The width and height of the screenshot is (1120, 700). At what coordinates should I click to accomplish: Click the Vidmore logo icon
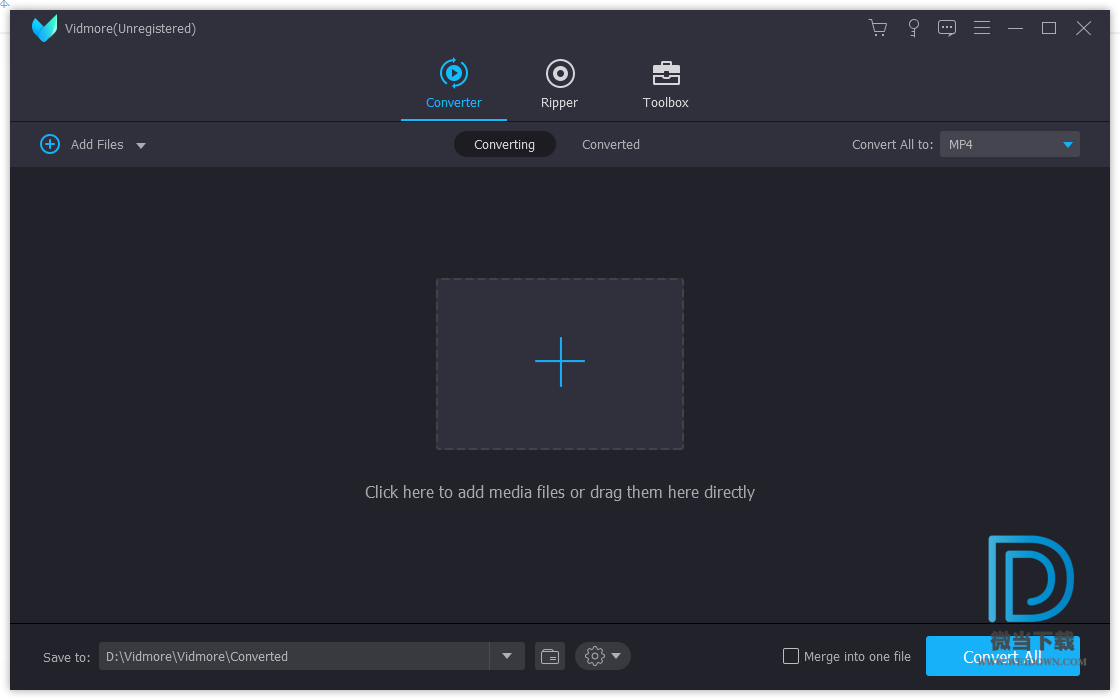(44, 29)
